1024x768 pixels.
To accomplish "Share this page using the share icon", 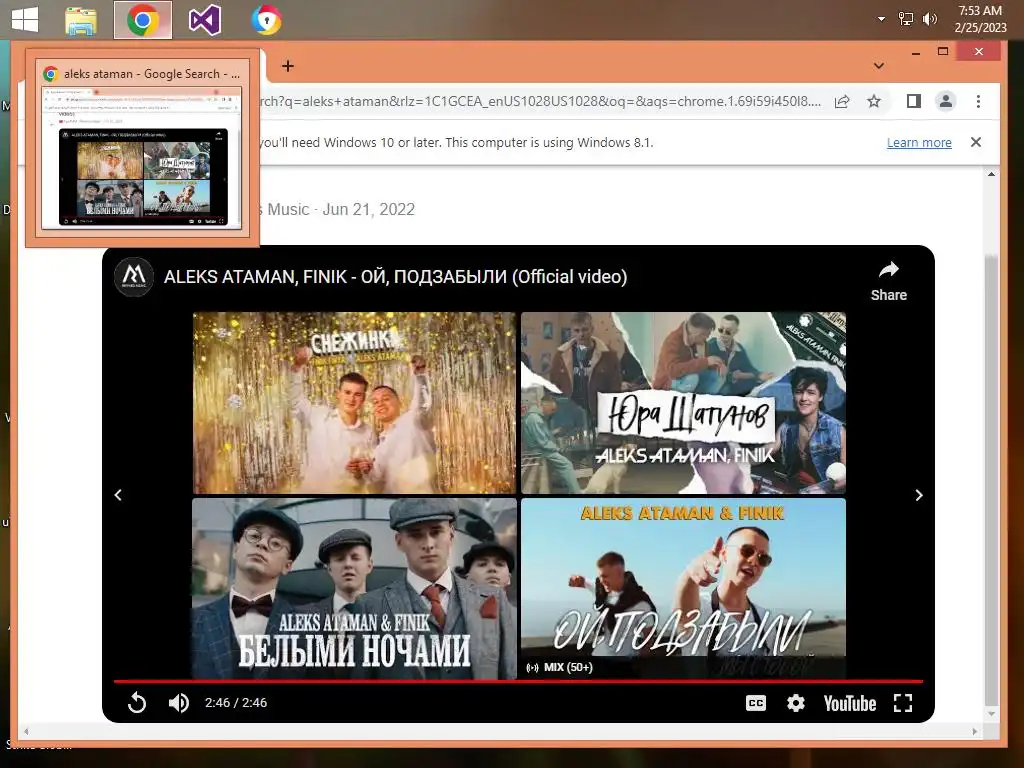I will 842,101.
